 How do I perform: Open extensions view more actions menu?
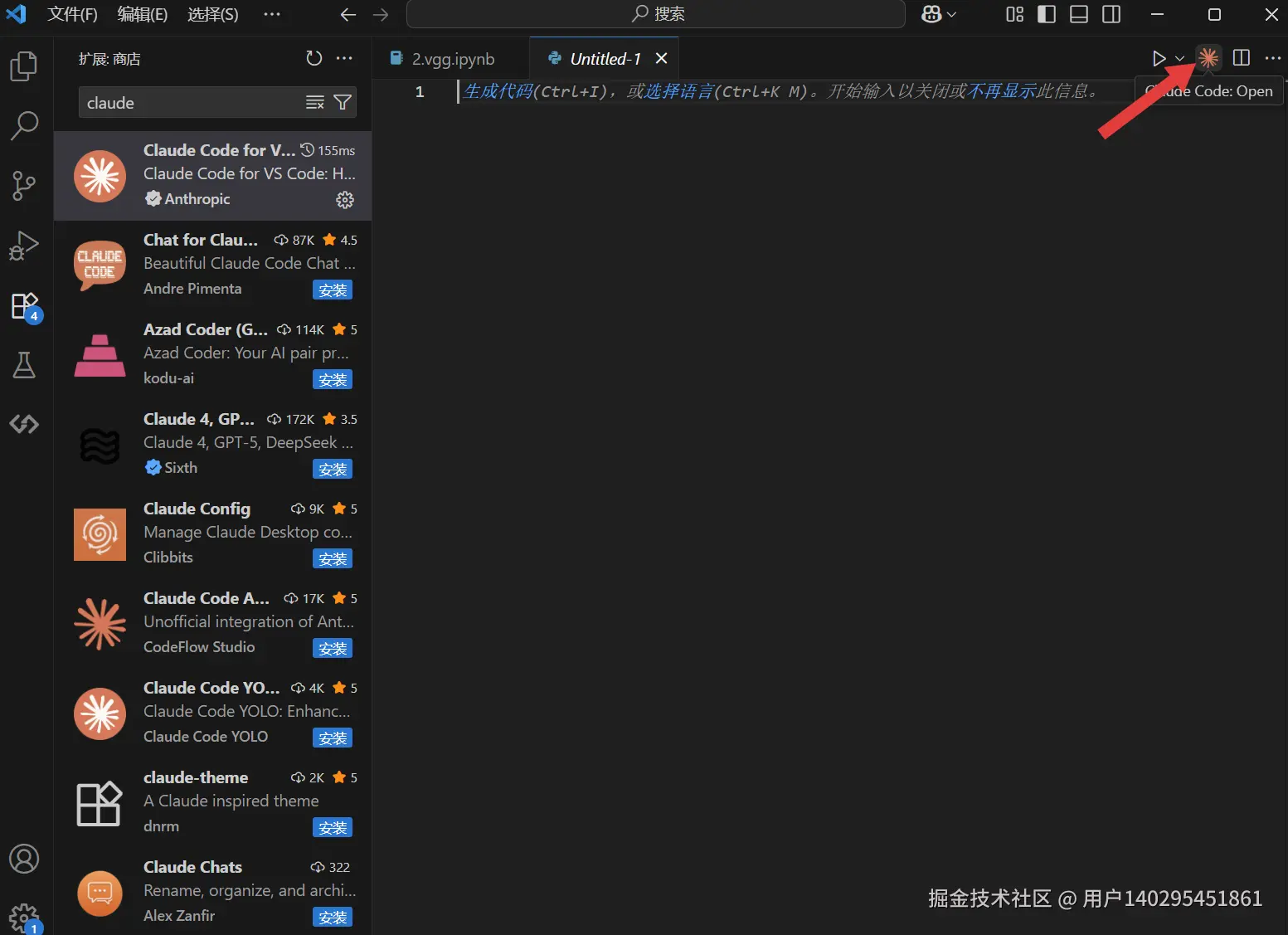(x=344, y=58)
